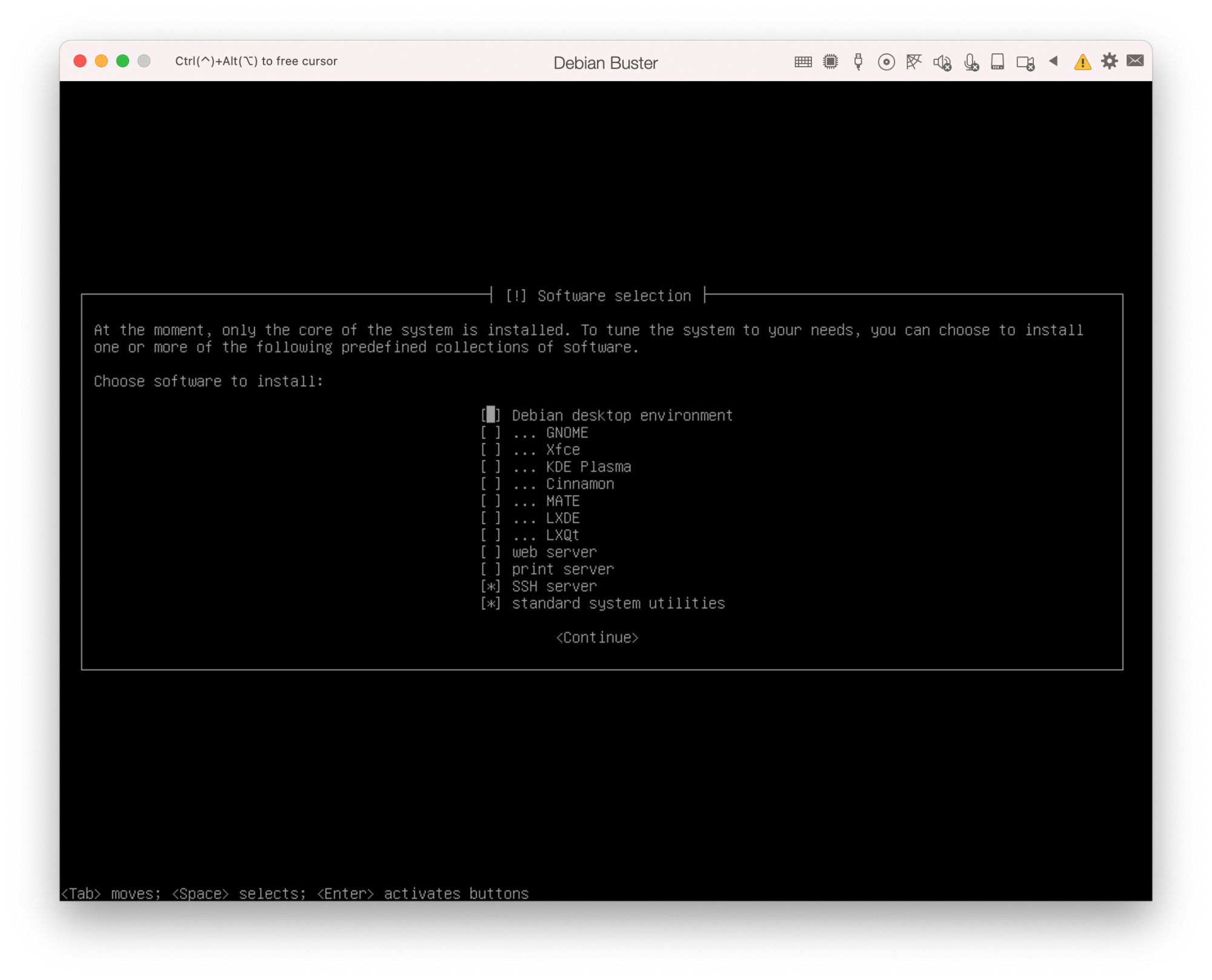Open the CPU chip icon
Viewport: 1212px width, 980px height.
click(x=830, y=62)
